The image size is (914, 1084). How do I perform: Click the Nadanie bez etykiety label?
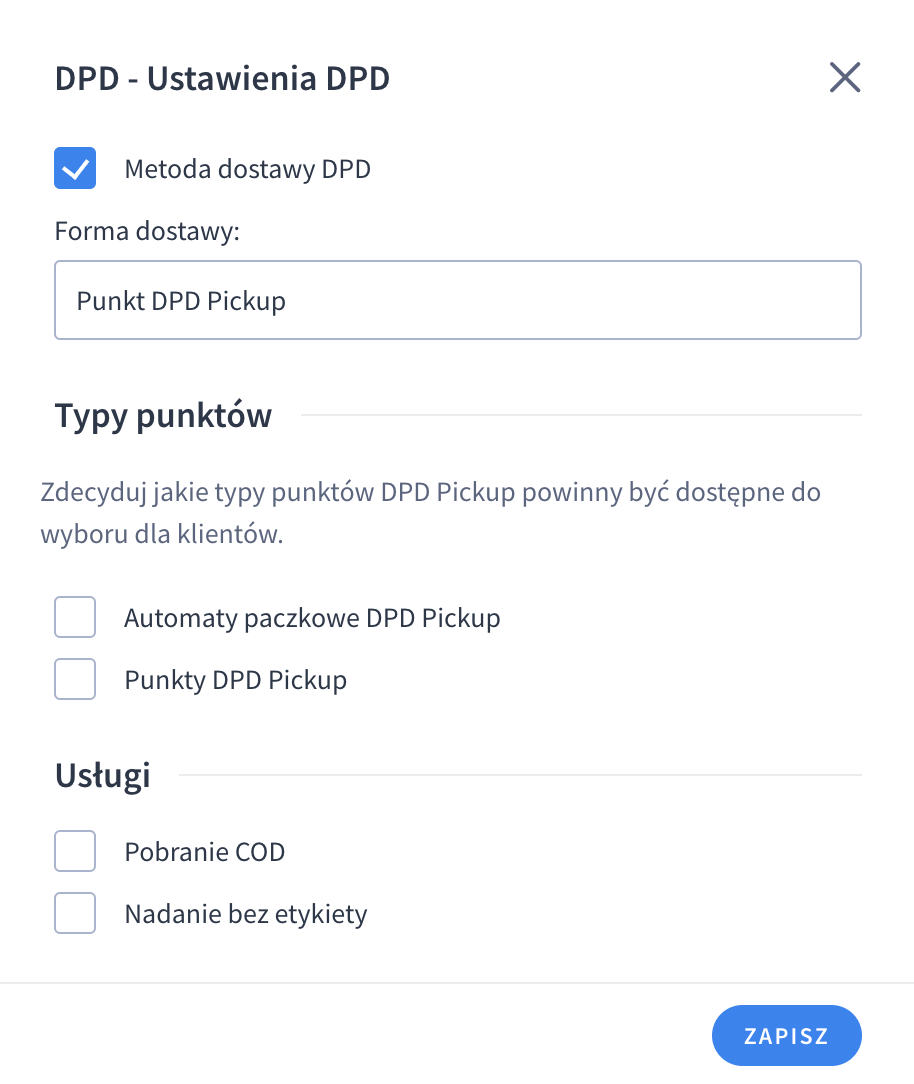[245, 913]
